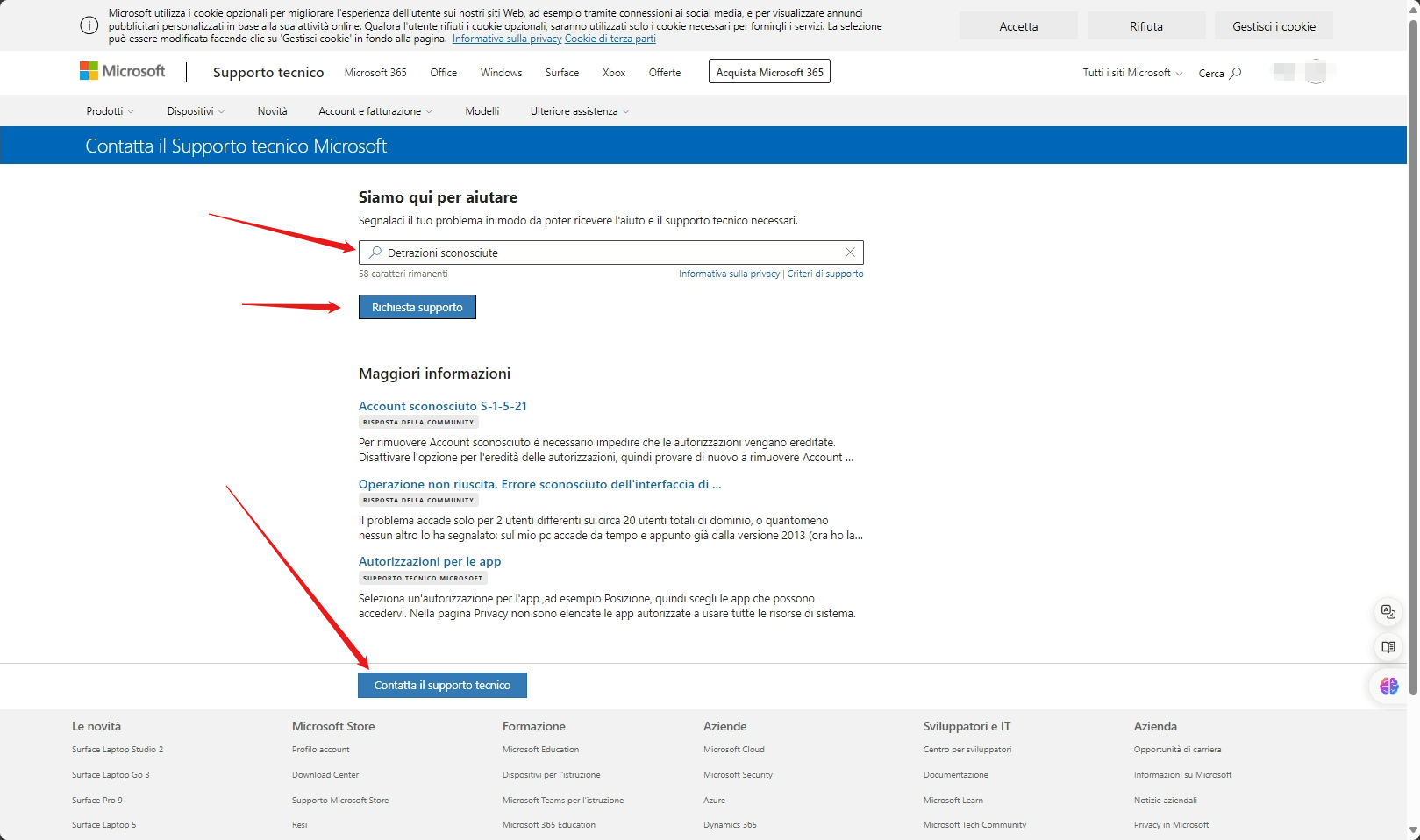1420x840 pixels.
Task: Go to Offerte in top navigation
Action: point(665,73)
